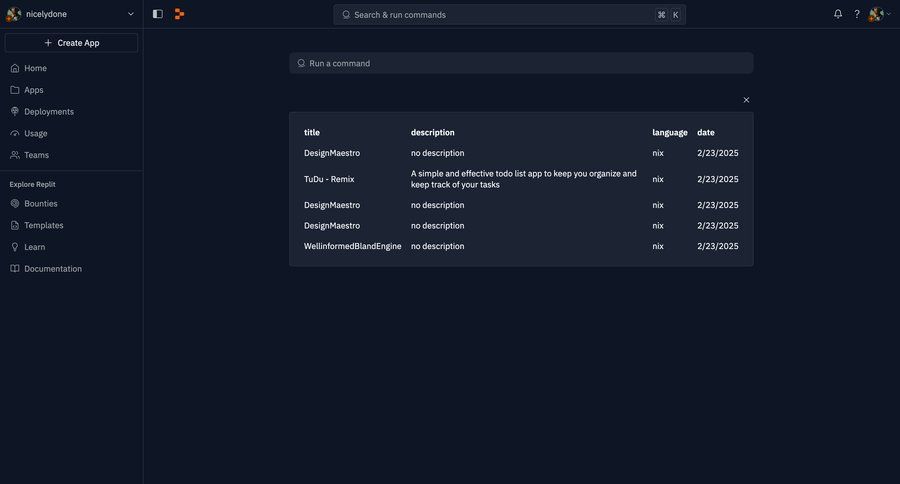Viewport: 900px width, 484px height.
Task: Click the Templates icon
Action: (x=15, y=226)
